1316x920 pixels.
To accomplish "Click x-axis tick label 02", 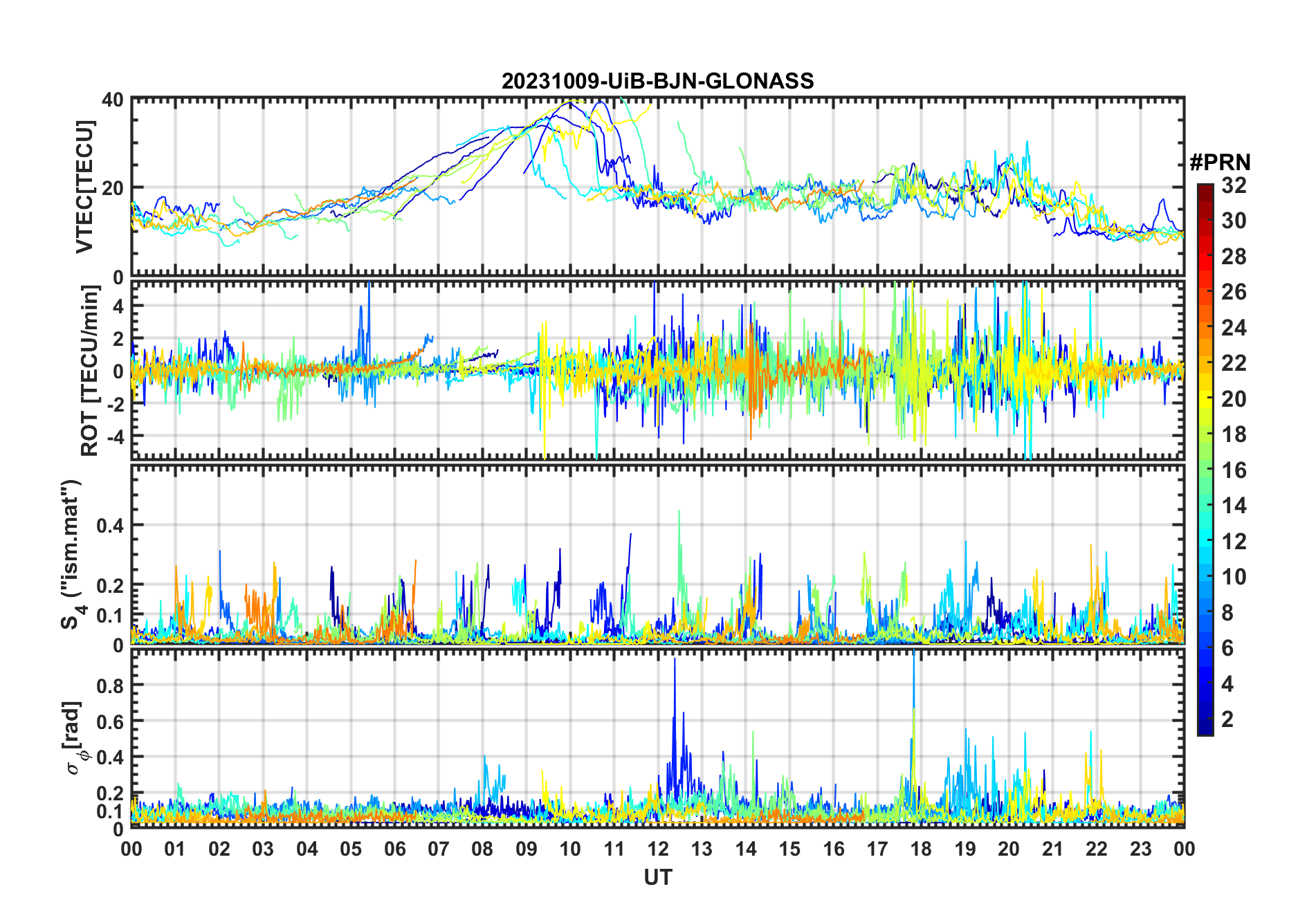I will coord(219,849).
